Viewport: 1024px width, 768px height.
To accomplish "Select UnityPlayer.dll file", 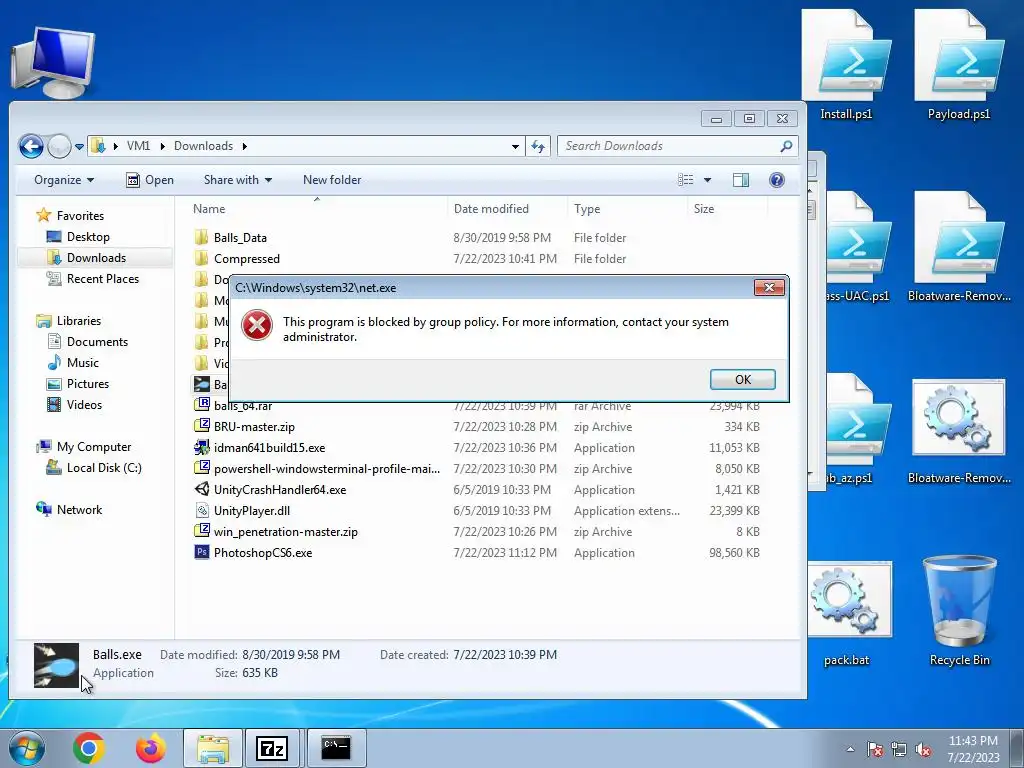I will [251, 510].
